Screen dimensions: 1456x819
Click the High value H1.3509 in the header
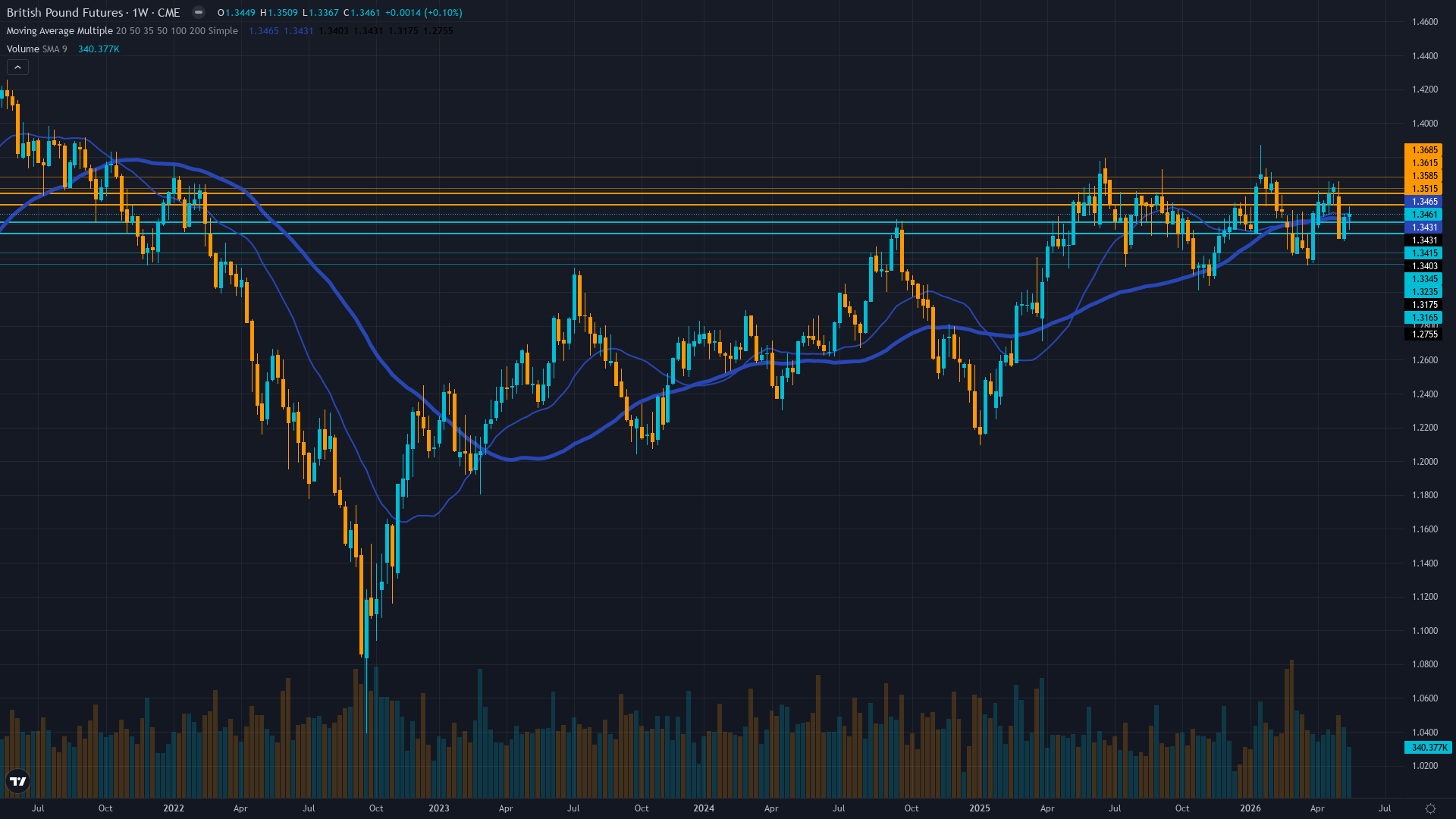[279, 13]
